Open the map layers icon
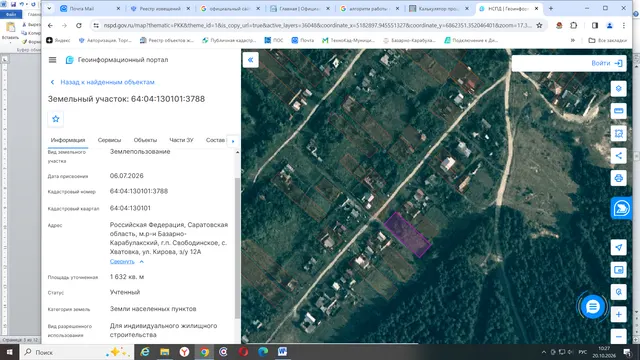The image size is (640, 360). click(618, 89)
